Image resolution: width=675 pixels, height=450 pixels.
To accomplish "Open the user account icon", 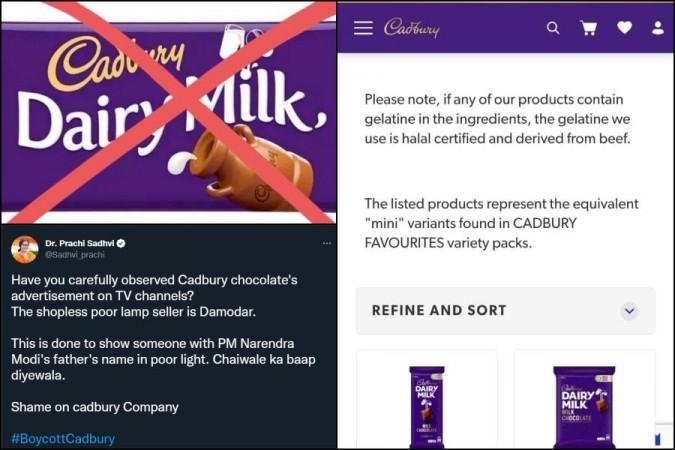I will (657, 28).
